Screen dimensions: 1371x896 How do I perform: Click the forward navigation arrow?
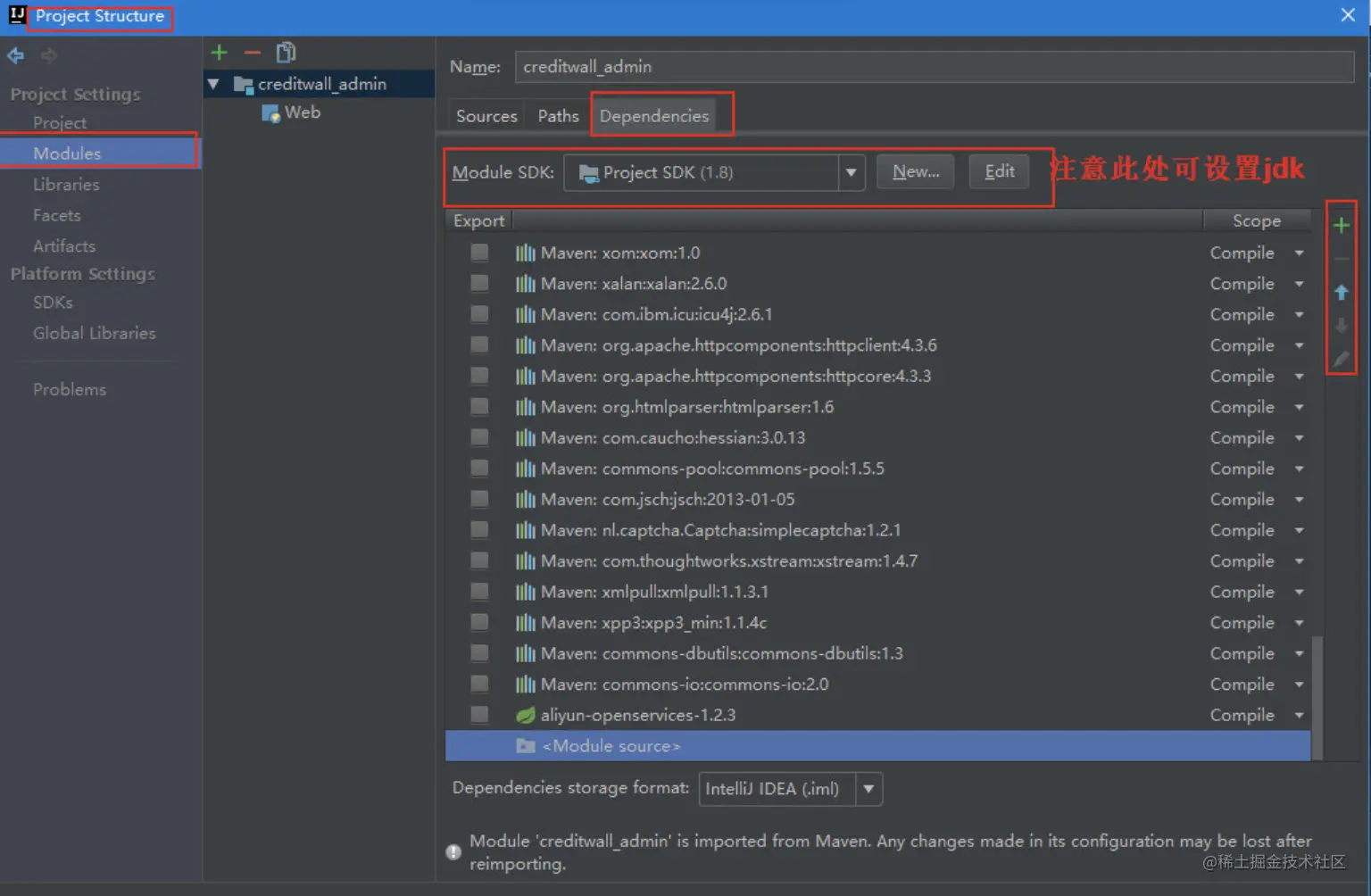(x=49, y=55)
